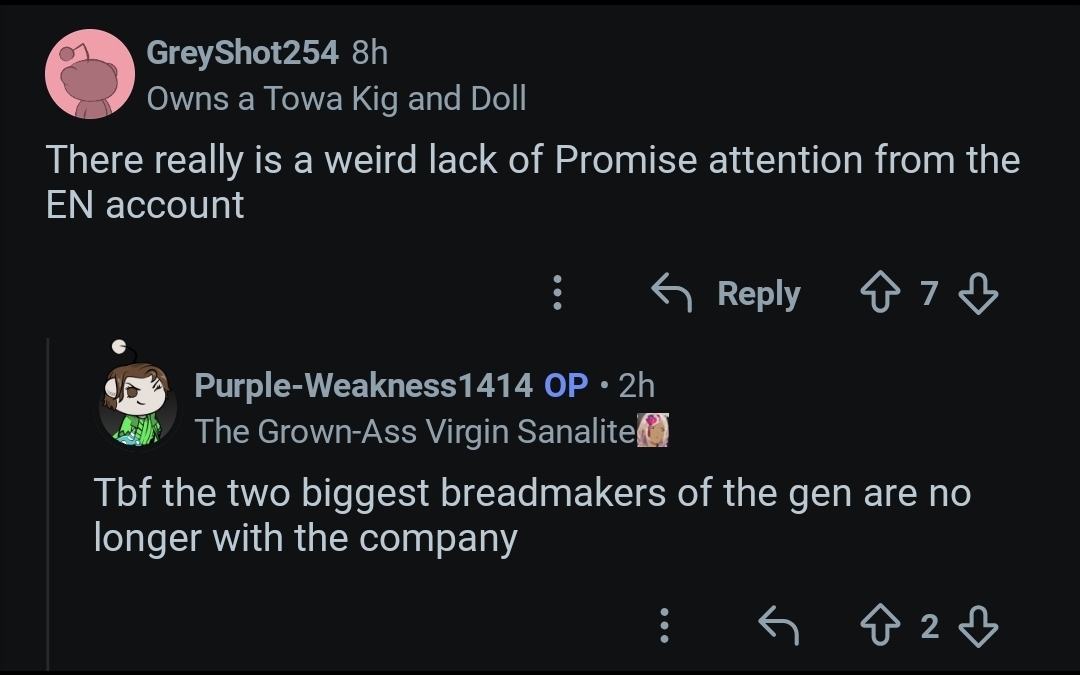Click GreyShot254's pink avatar
This screenshot has width=1080, height=675.
[x=90, y=74]
